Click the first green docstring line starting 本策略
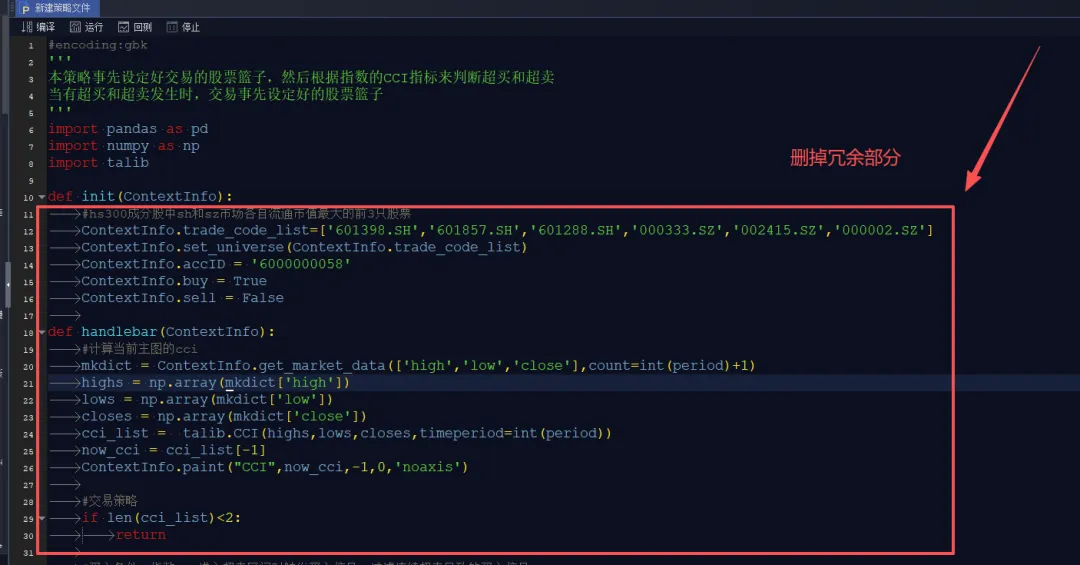This screenshot has width=1080, height=565. pyautogui.click(x=301, y=77)
